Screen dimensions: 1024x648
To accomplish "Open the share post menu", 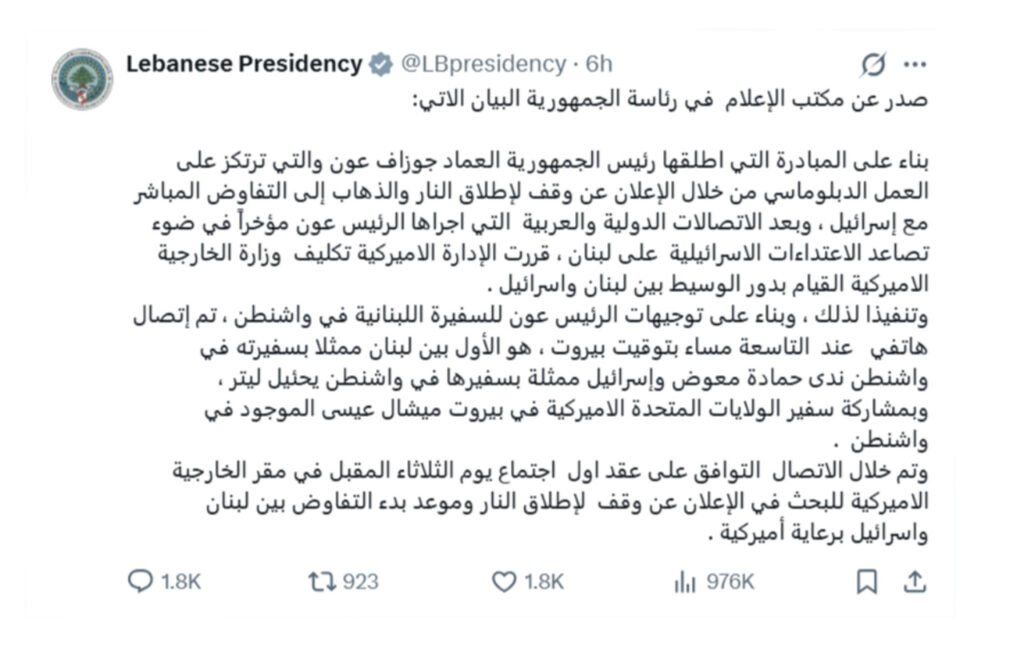I will click(914, 581).
